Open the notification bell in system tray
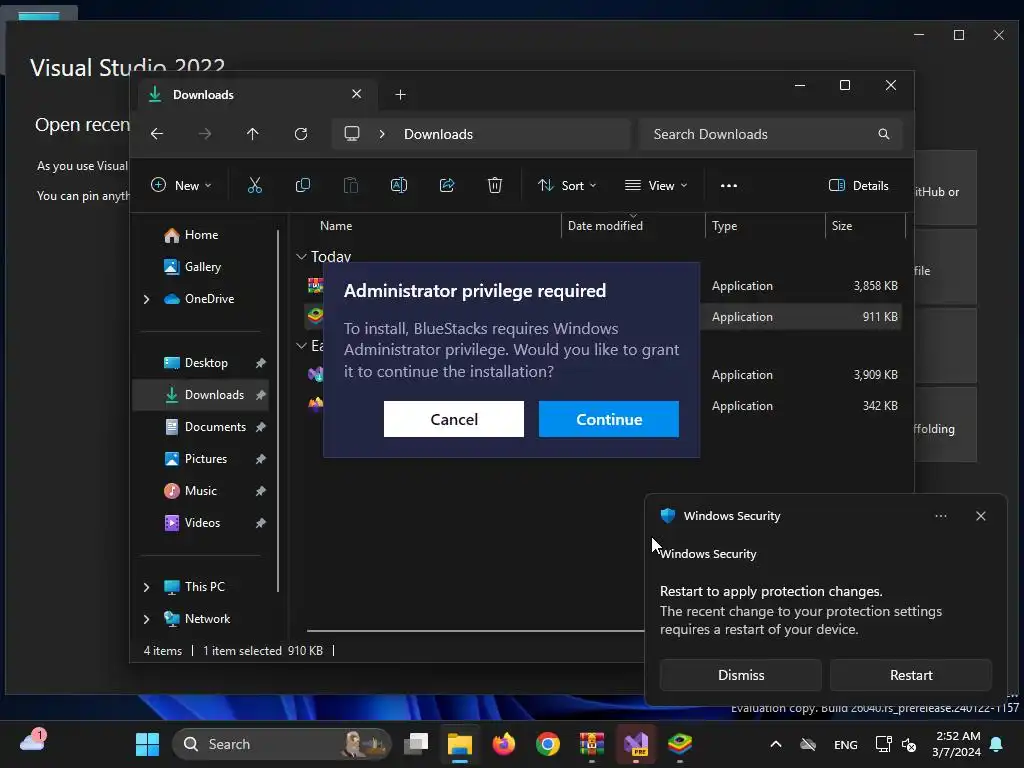1024x768 pixels. coord(997,744)
